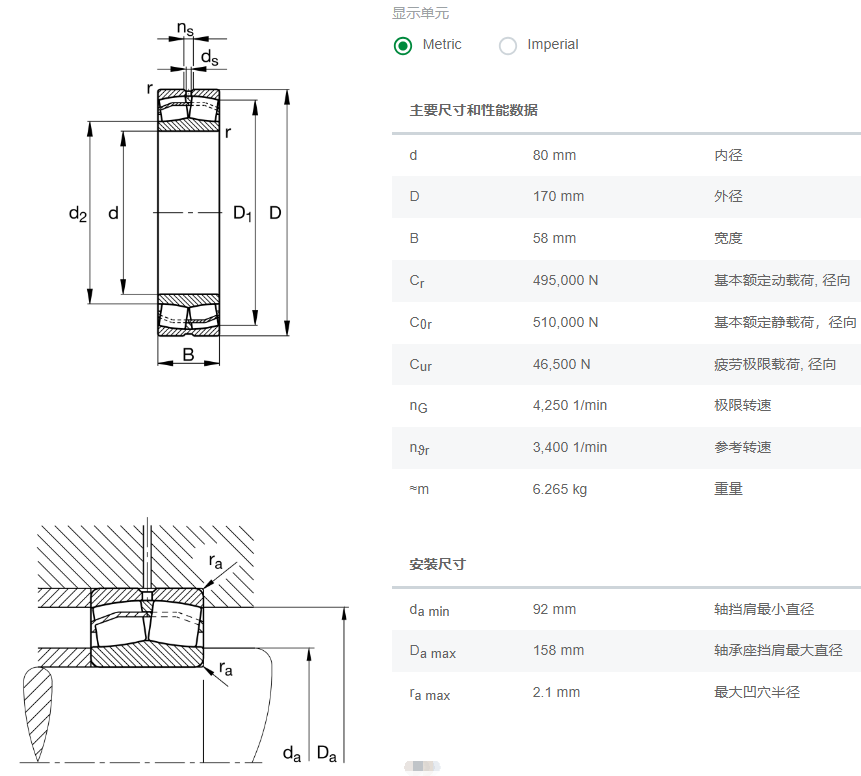Click the '158 mm' housing shoulder value
The image size is (861, 776).
tap(558, 650)
